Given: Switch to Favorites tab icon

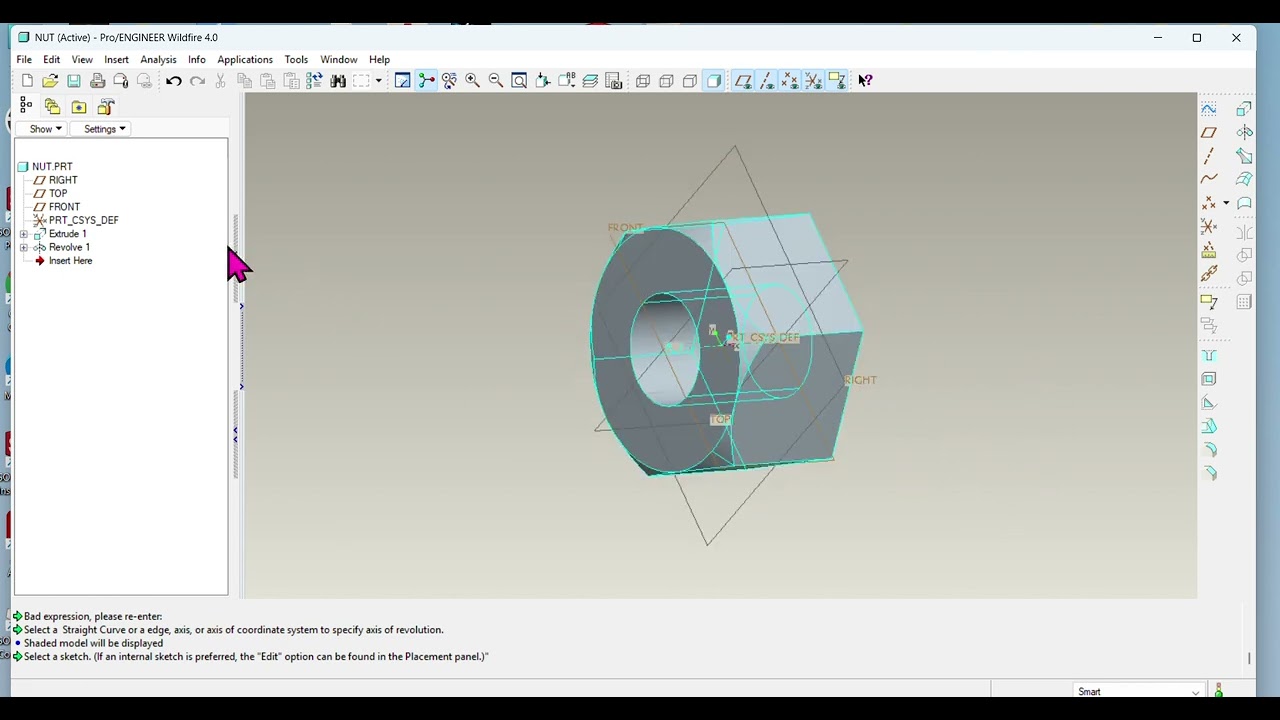Looking at the screenshot, I should point(79,106).
